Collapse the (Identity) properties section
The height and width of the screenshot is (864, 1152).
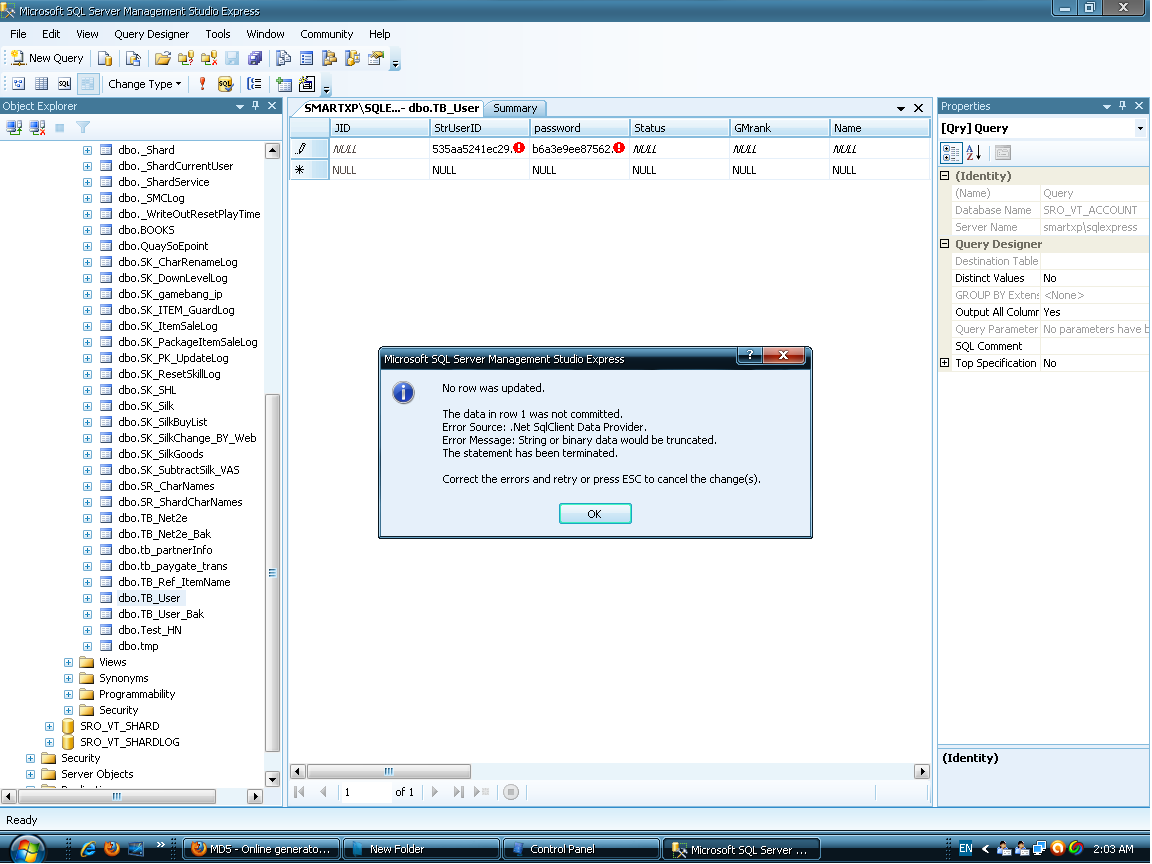(945, 176)
